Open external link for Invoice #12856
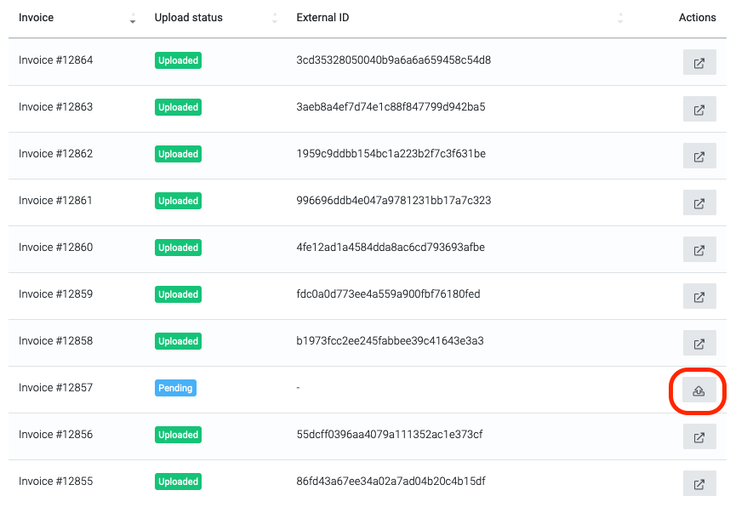The width and height of the screenshot is (730, 507). tap(699, 437)
